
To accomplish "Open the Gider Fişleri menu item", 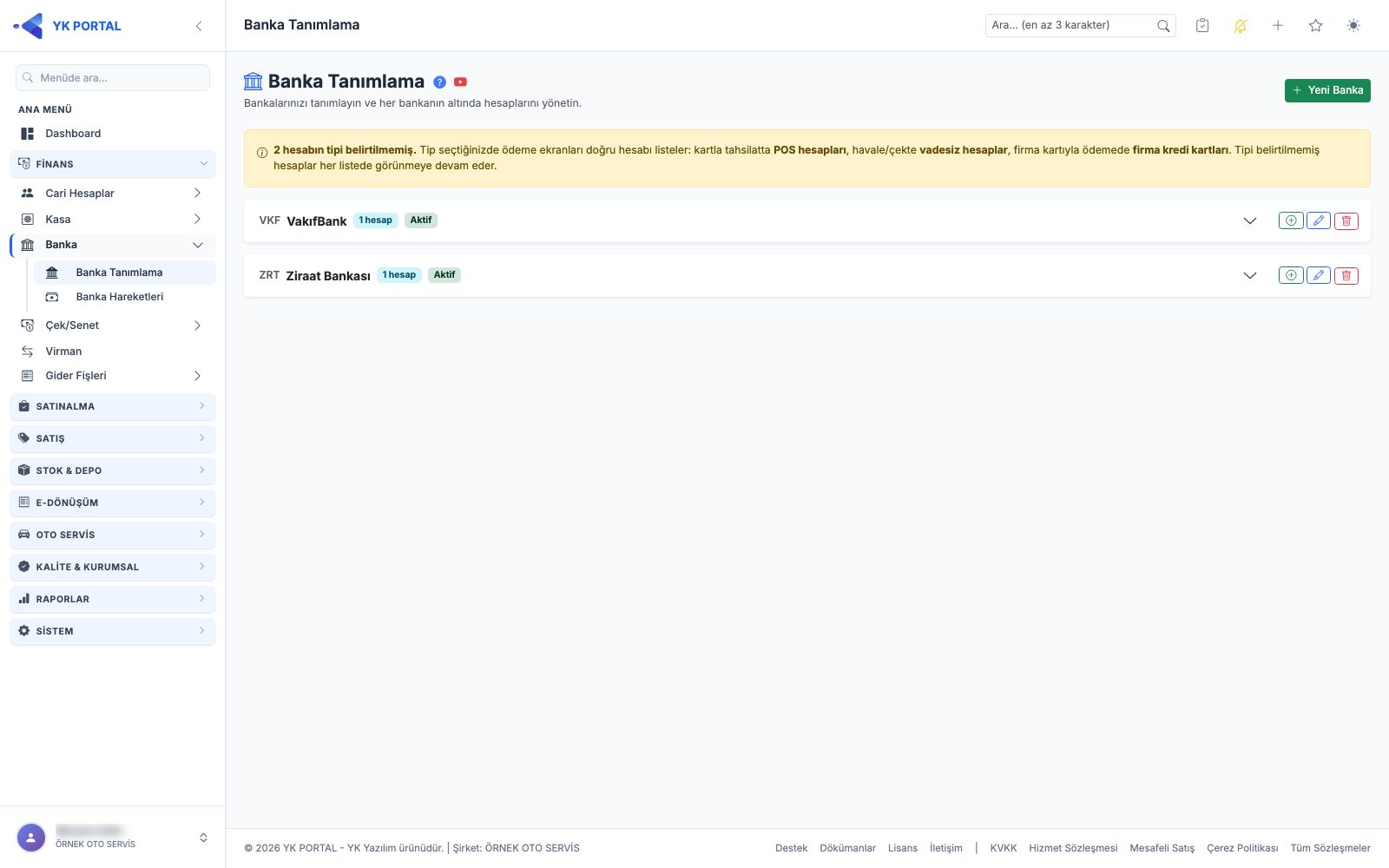I will [x=113, y=376].
